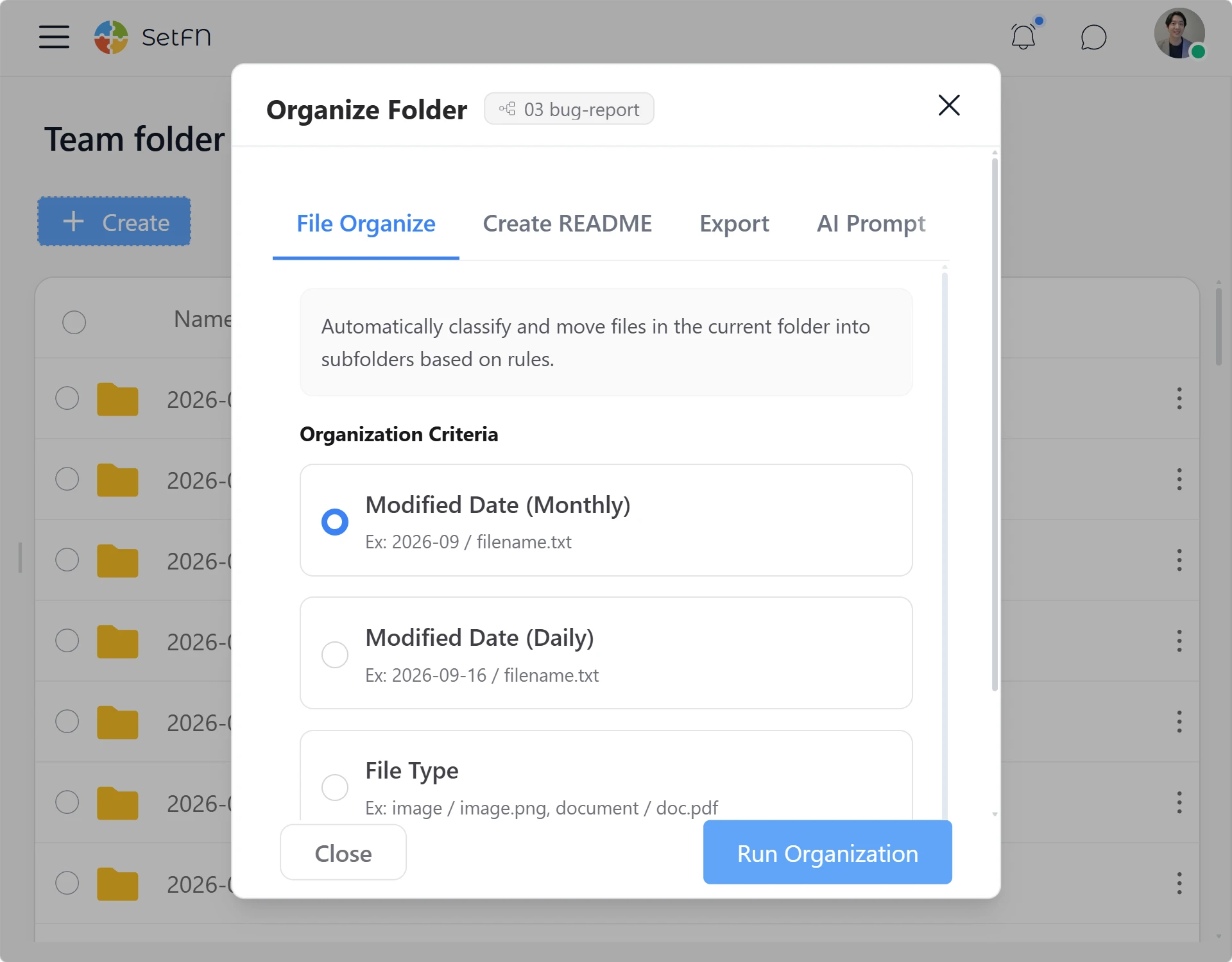Toggle the select-all circle in the Name header

pos(74,322)
